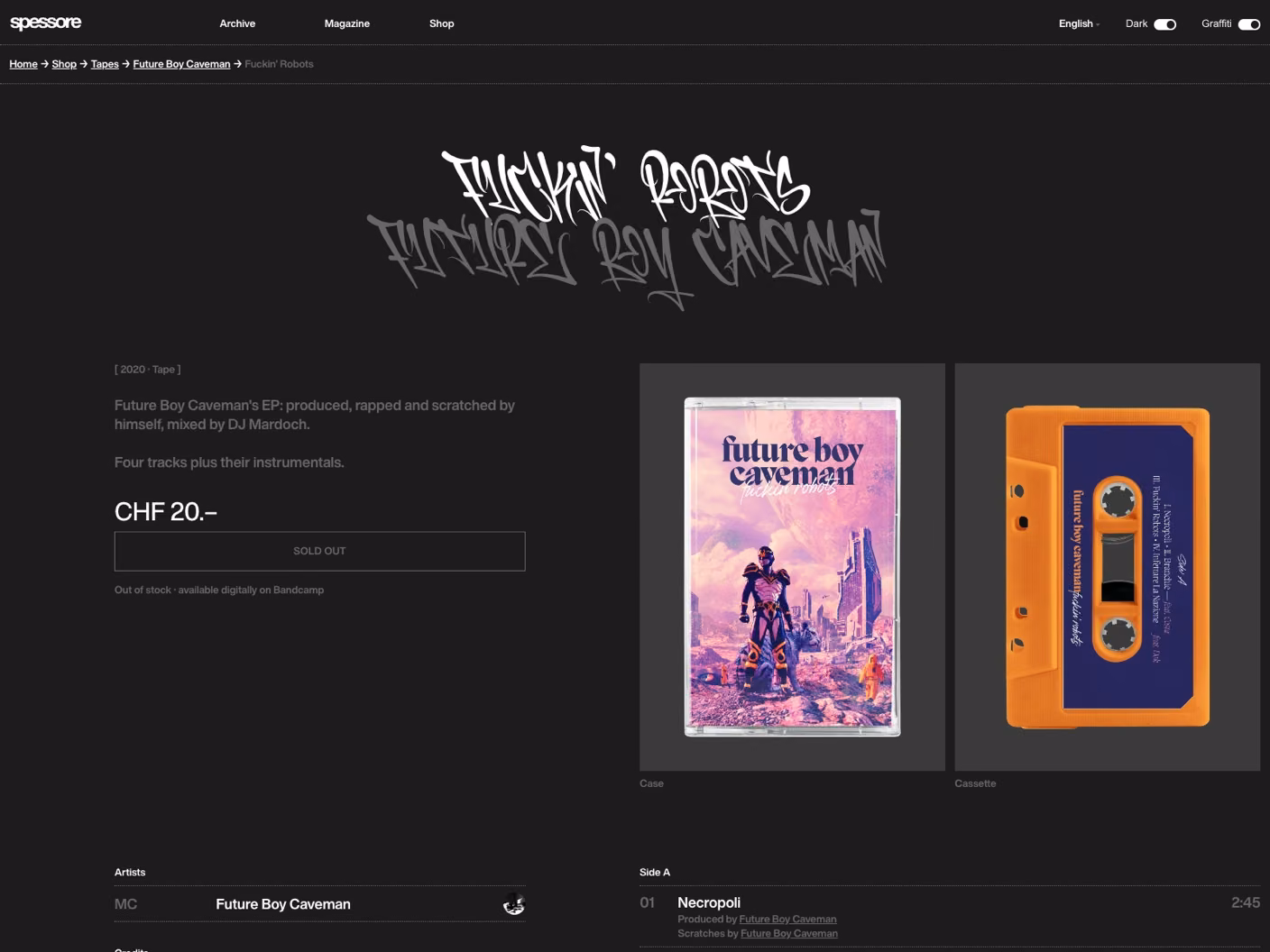Open the Magazine menu
Image resolution: width=1270 pixels, height=952 pixels.
tap(346, 23)
